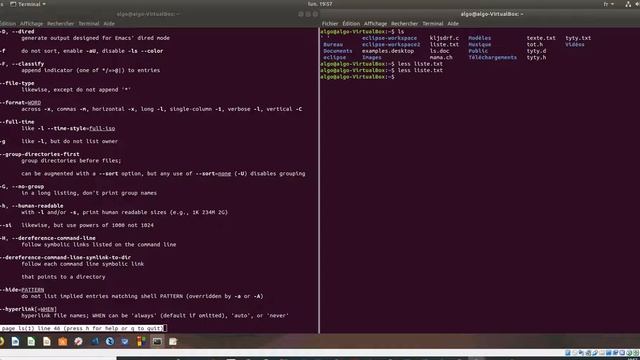Viewport: 640px width, 360px height.
Task: Click the '-H, --dereference-command-line' option heading
Action: [x=48, y=238]
